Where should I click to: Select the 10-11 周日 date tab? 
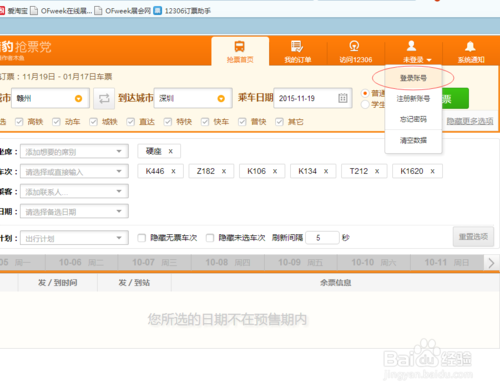(x=447, y=263)
